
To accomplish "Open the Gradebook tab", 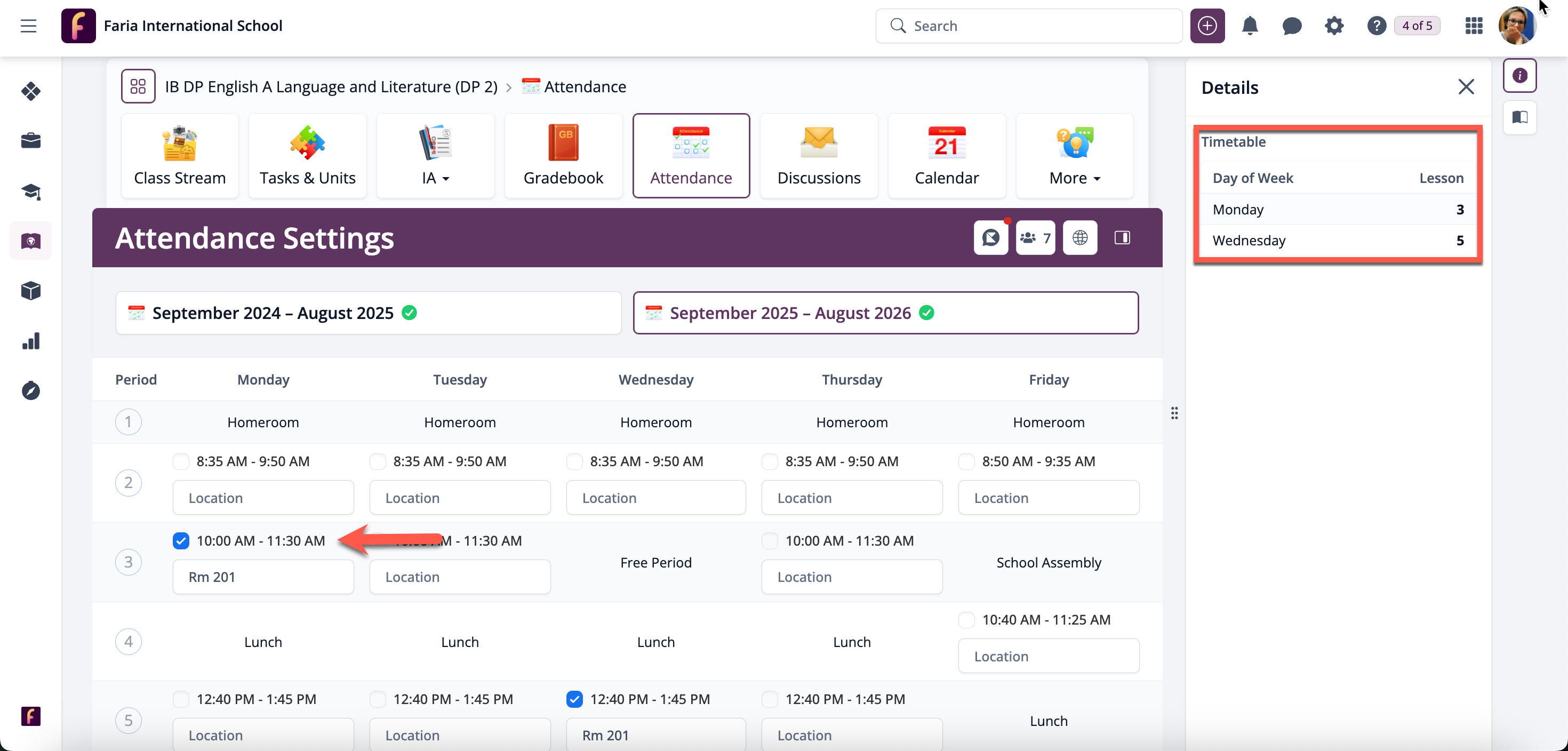I will (x=563, y=156).
